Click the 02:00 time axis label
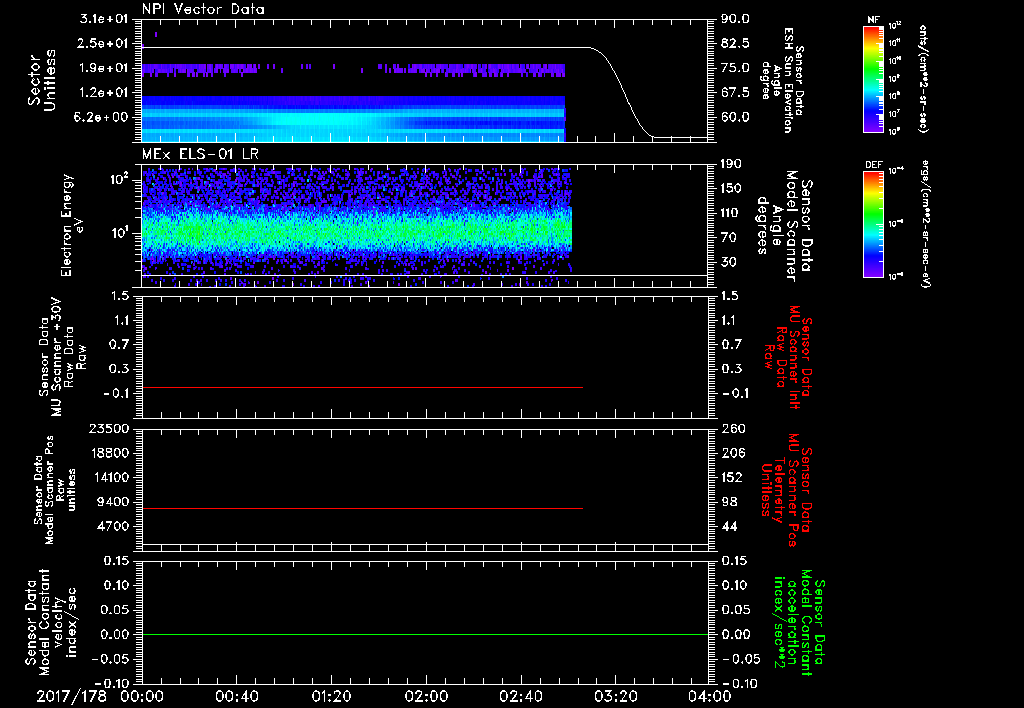 pos(426,696)
